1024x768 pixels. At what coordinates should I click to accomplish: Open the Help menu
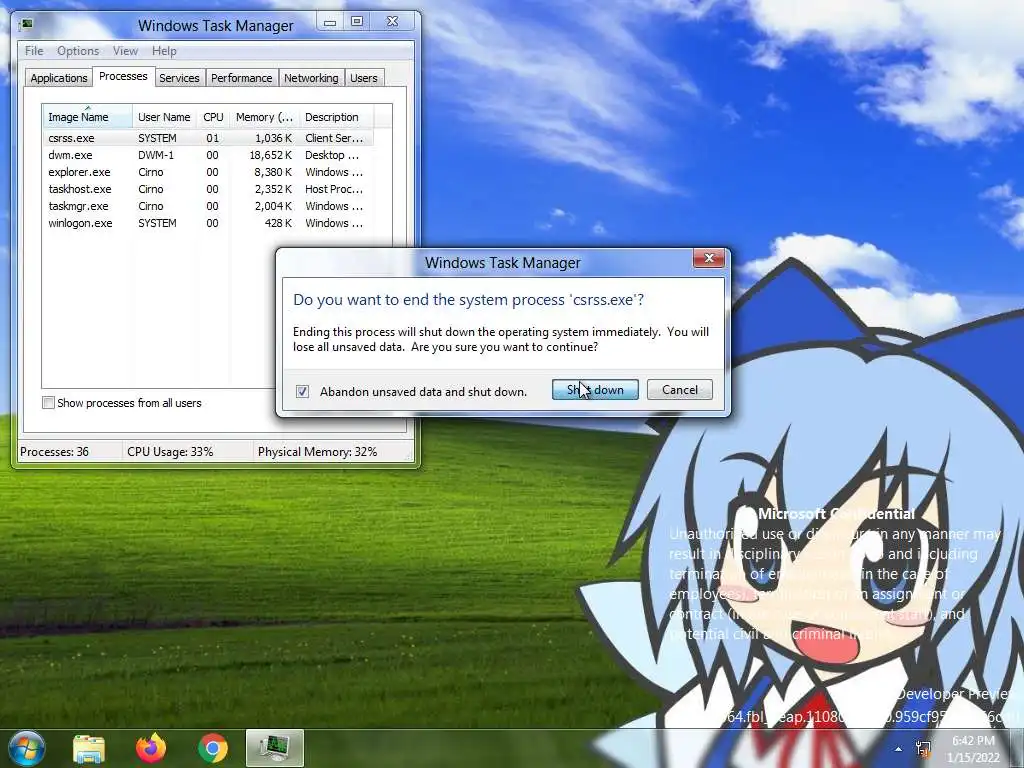pos(164,50)
